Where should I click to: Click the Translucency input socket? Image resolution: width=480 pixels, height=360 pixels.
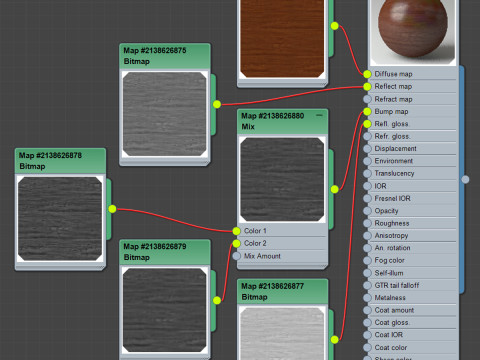click(367, 174)
